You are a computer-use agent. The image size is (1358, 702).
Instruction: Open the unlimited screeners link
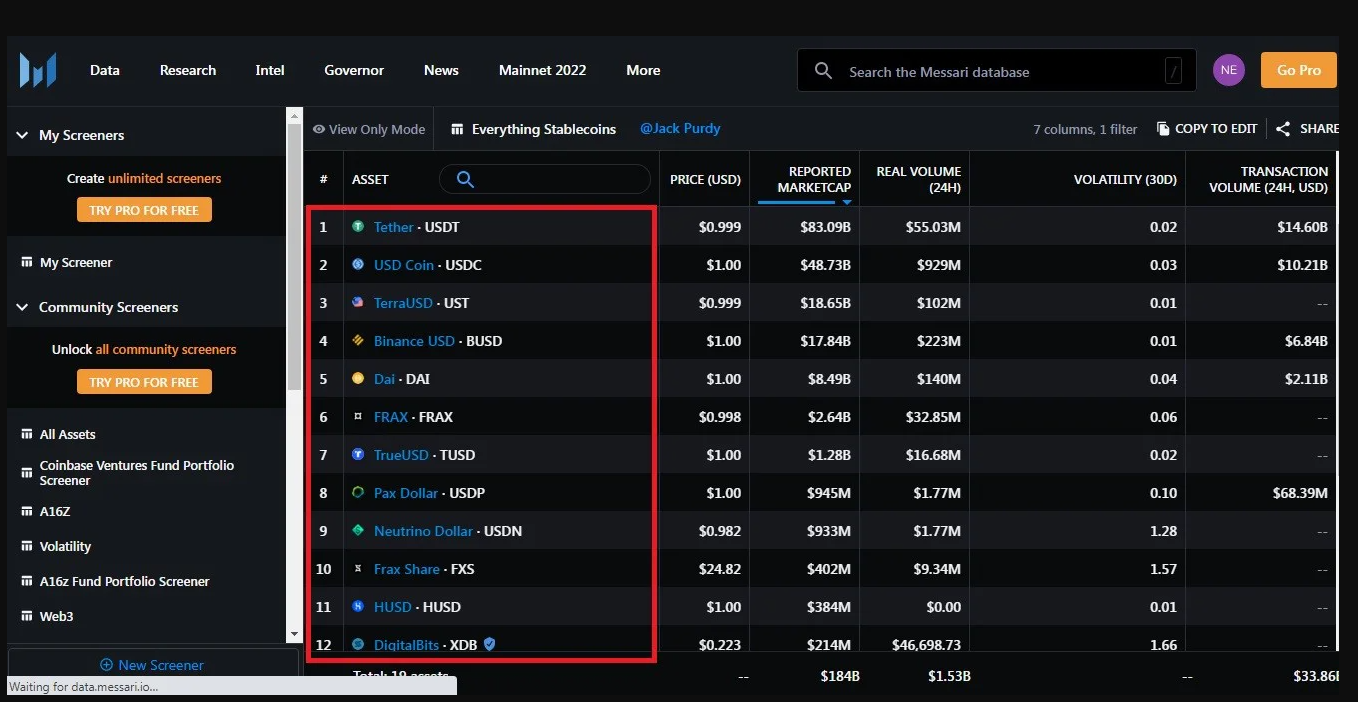[165, 178]
